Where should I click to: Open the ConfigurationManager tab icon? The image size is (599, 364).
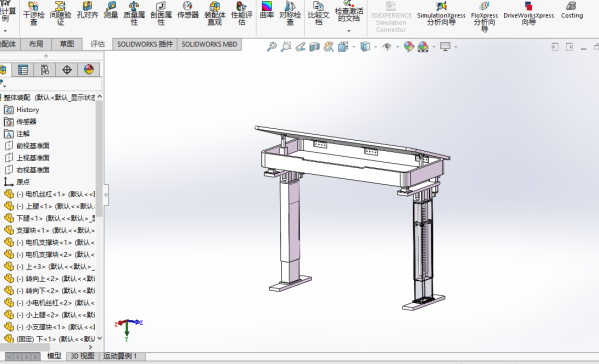coord(45,70)
